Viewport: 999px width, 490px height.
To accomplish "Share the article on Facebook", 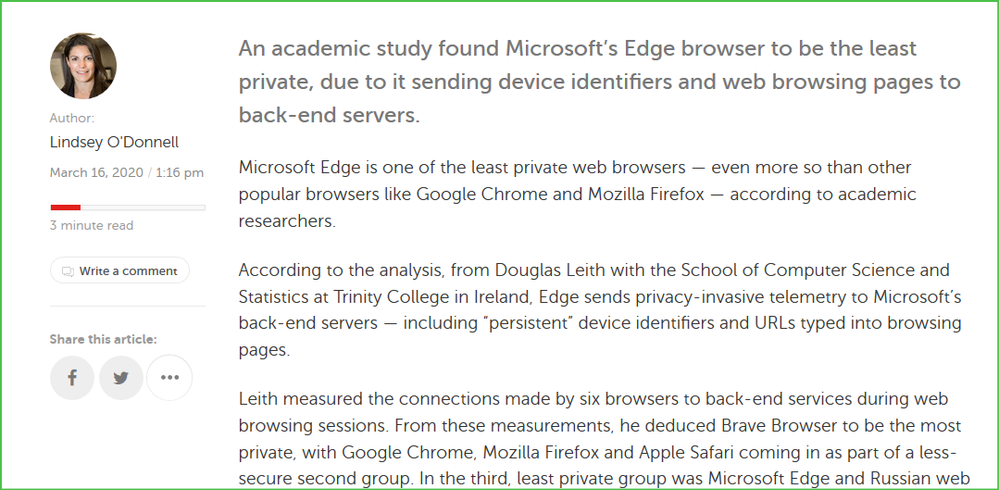I will (72, 378).
